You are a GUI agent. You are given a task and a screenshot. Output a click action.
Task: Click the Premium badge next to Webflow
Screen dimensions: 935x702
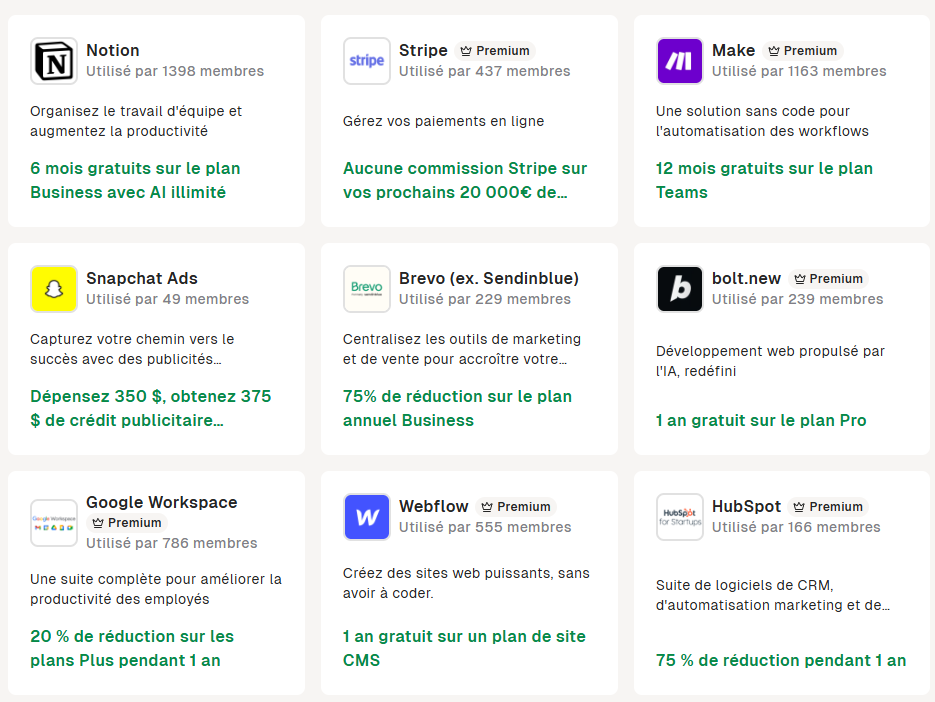516,506
